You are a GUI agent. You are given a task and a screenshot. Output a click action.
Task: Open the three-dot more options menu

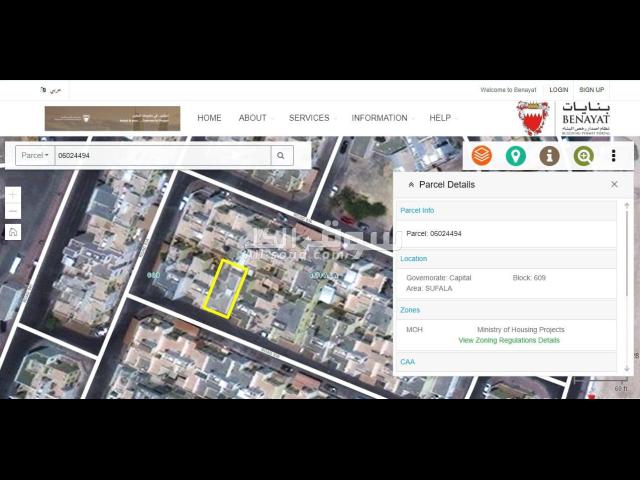pos(613,156)
